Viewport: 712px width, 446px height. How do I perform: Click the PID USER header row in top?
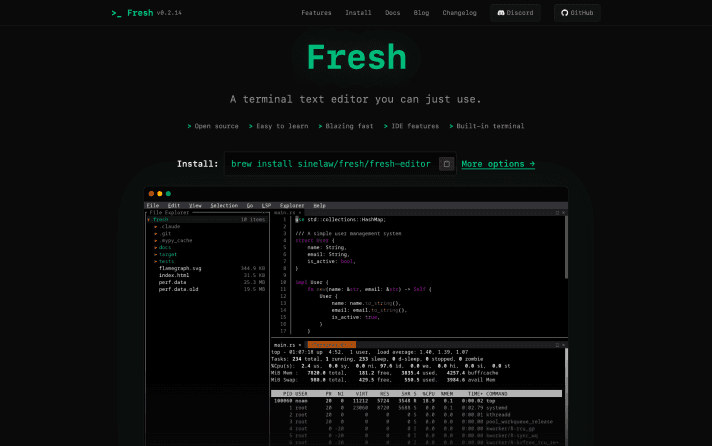[x=416, y=394]
